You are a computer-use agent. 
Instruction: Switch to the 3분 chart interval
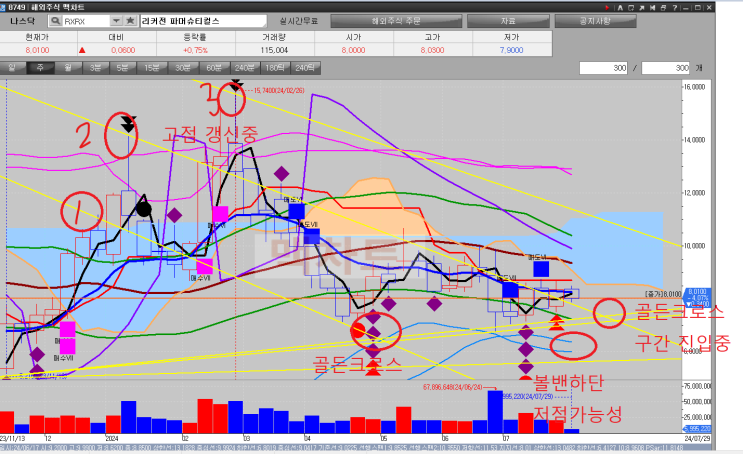95,68
